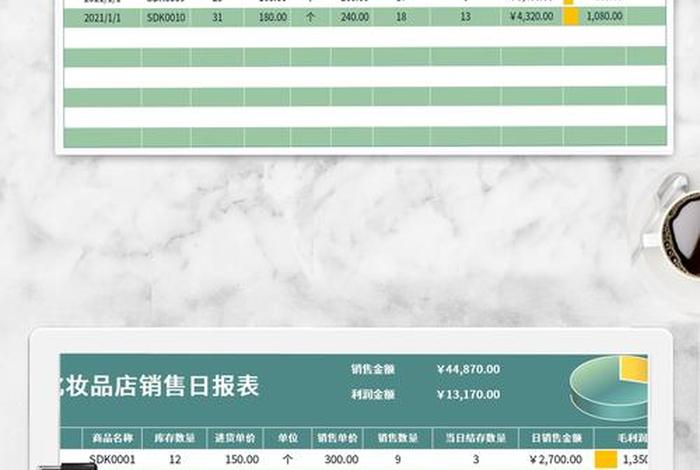700x470 pixels.
Task: Select the ¥4,320.00 daily sales cell
Action: coord(531,17)
